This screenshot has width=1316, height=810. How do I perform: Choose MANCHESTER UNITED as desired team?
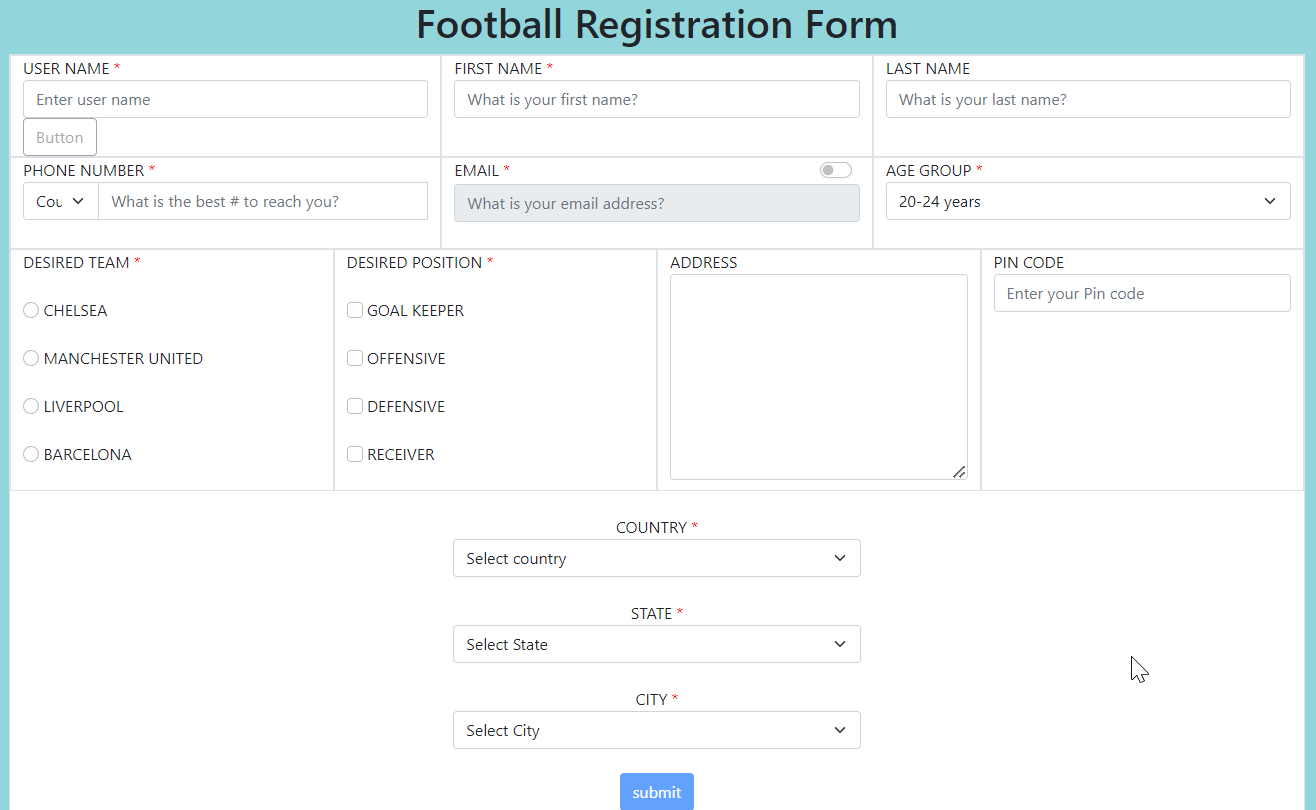(30, 358)
